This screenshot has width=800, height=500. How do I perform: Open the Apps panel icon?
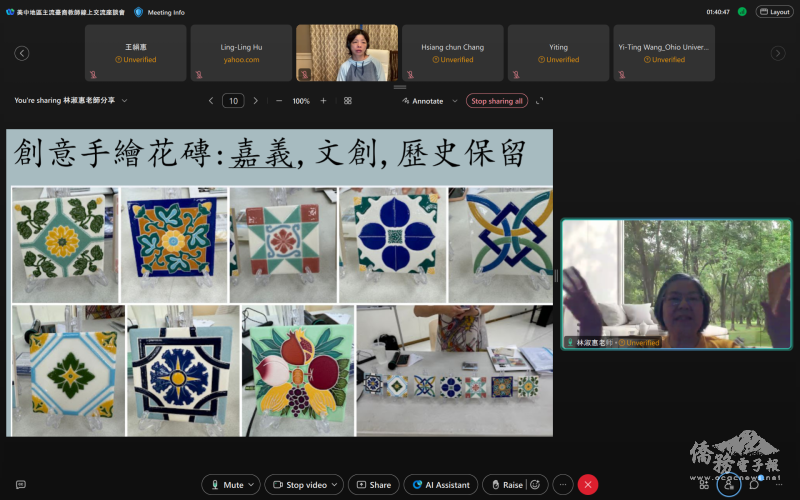704,485
